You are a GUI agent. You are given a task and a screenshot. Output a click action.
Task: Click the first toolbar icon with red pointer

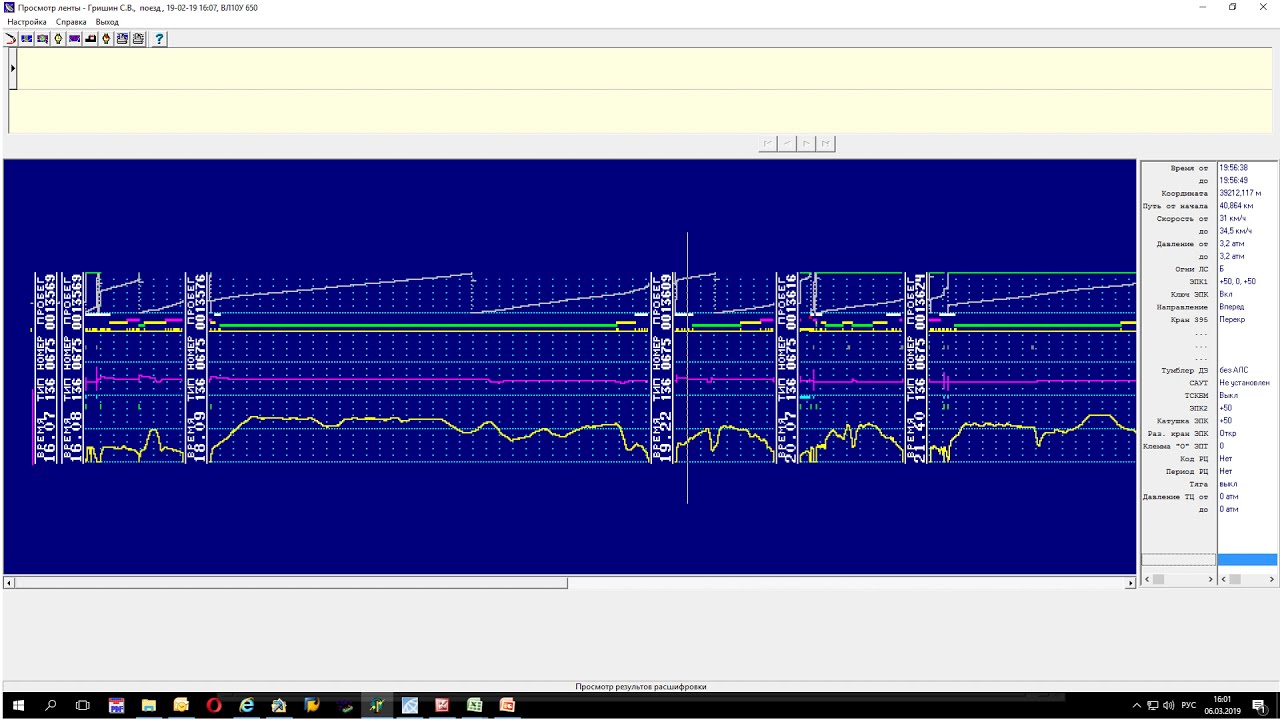click(11, 39)
